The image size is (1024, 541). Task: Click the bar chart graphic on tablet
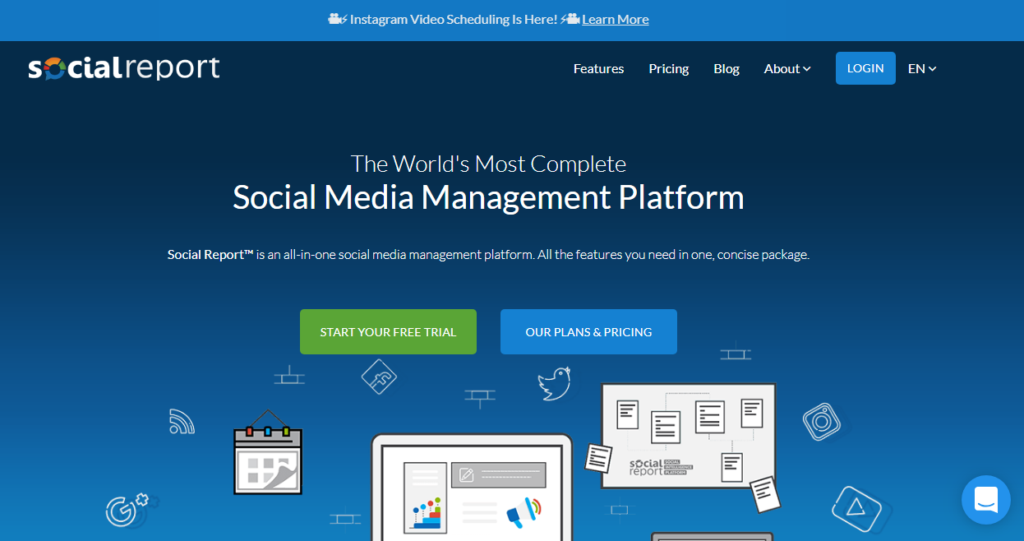point(426,514)
